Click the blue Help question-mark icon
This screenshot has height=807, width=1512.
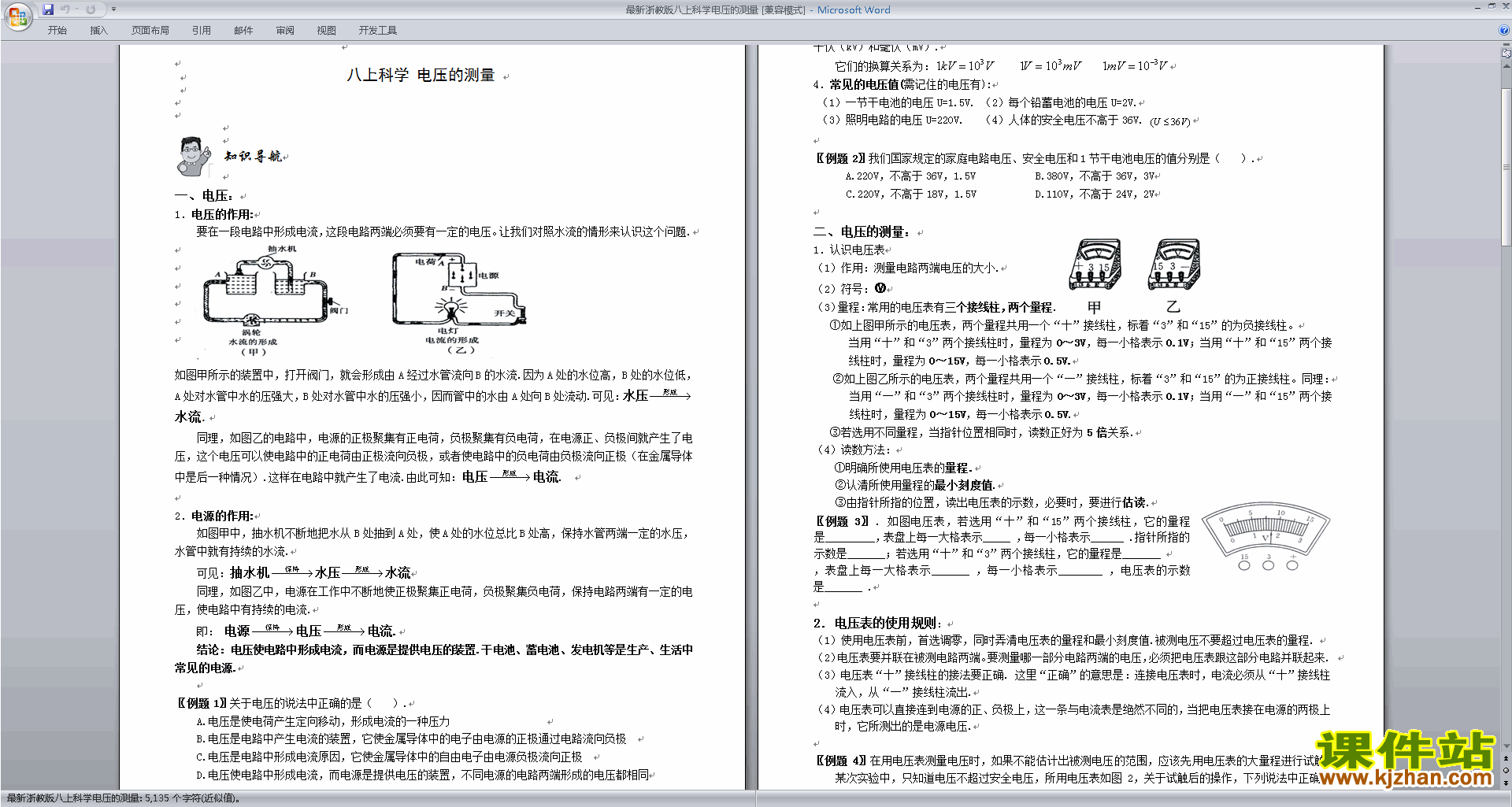click(x=1504, y=31)
